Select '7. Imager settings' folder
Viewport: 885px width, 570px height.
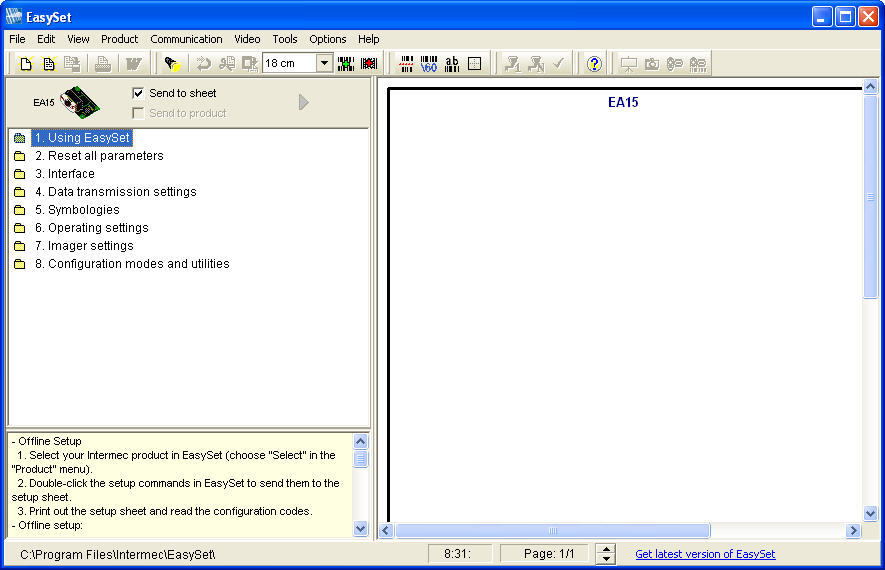pos(84,246)
